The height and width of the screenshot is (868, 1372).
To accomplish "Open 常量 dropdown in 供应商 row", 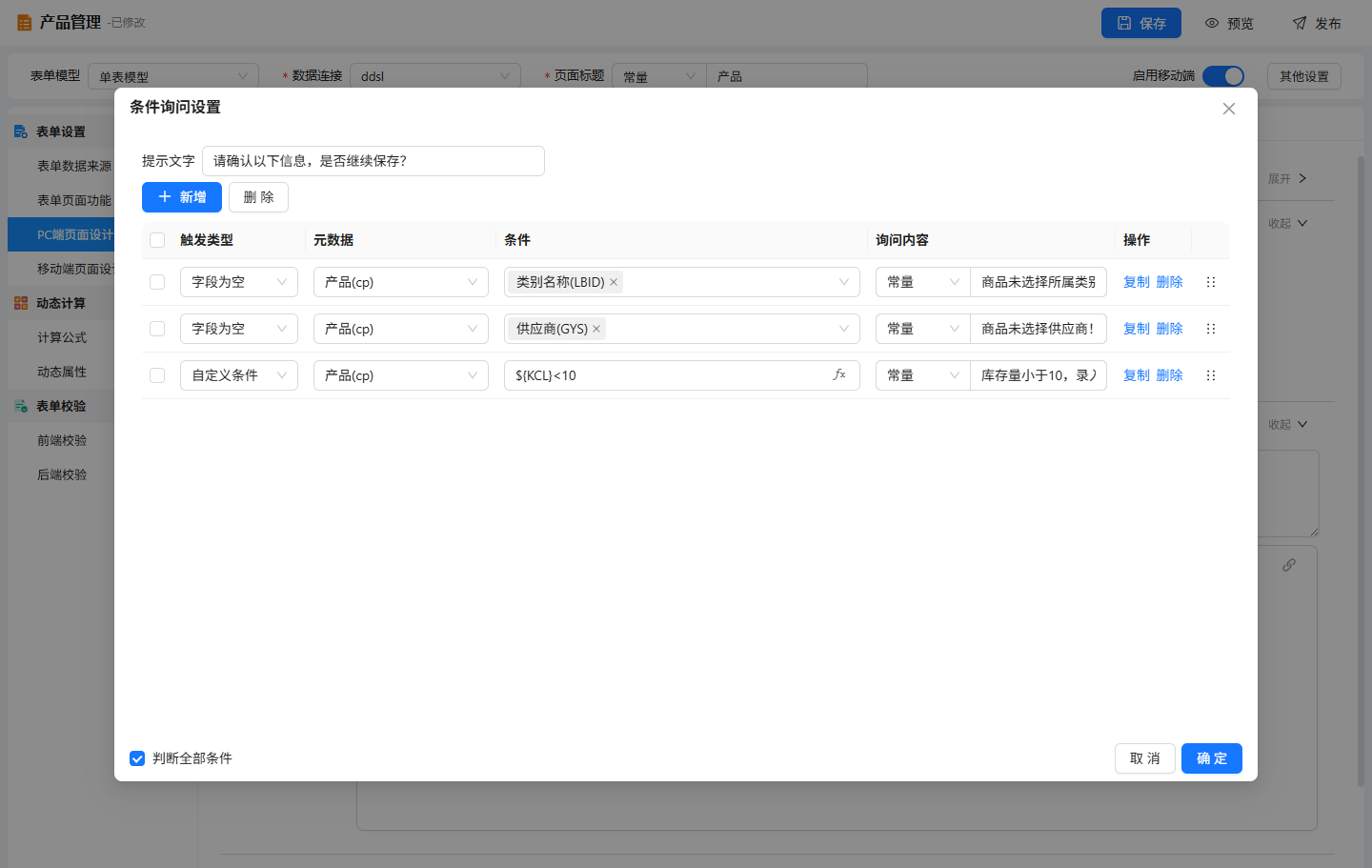I will point(923,329).
